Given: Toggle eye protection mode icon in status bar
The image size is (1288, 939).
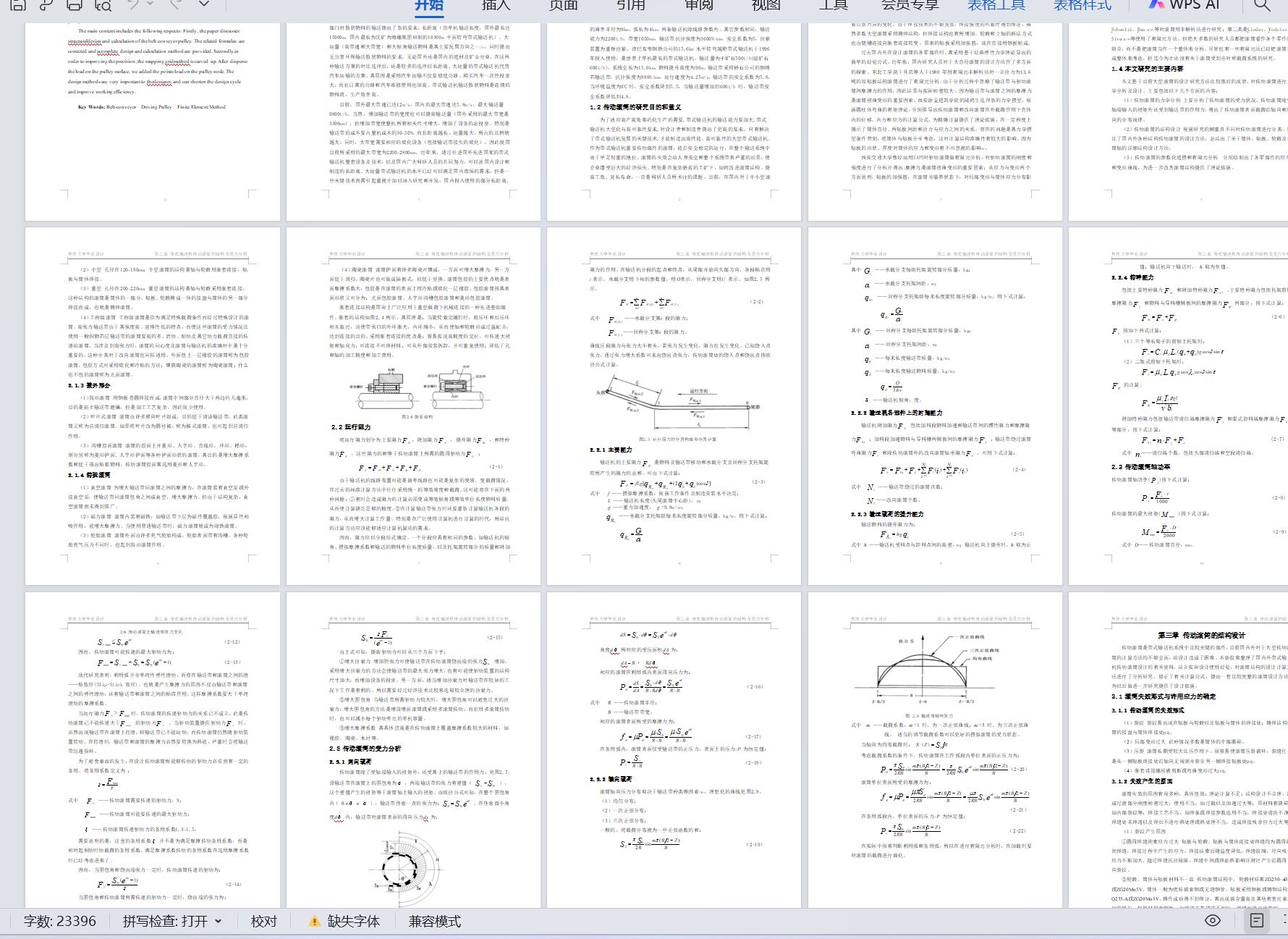Looking at the screenshot, I should [1213, 920].
